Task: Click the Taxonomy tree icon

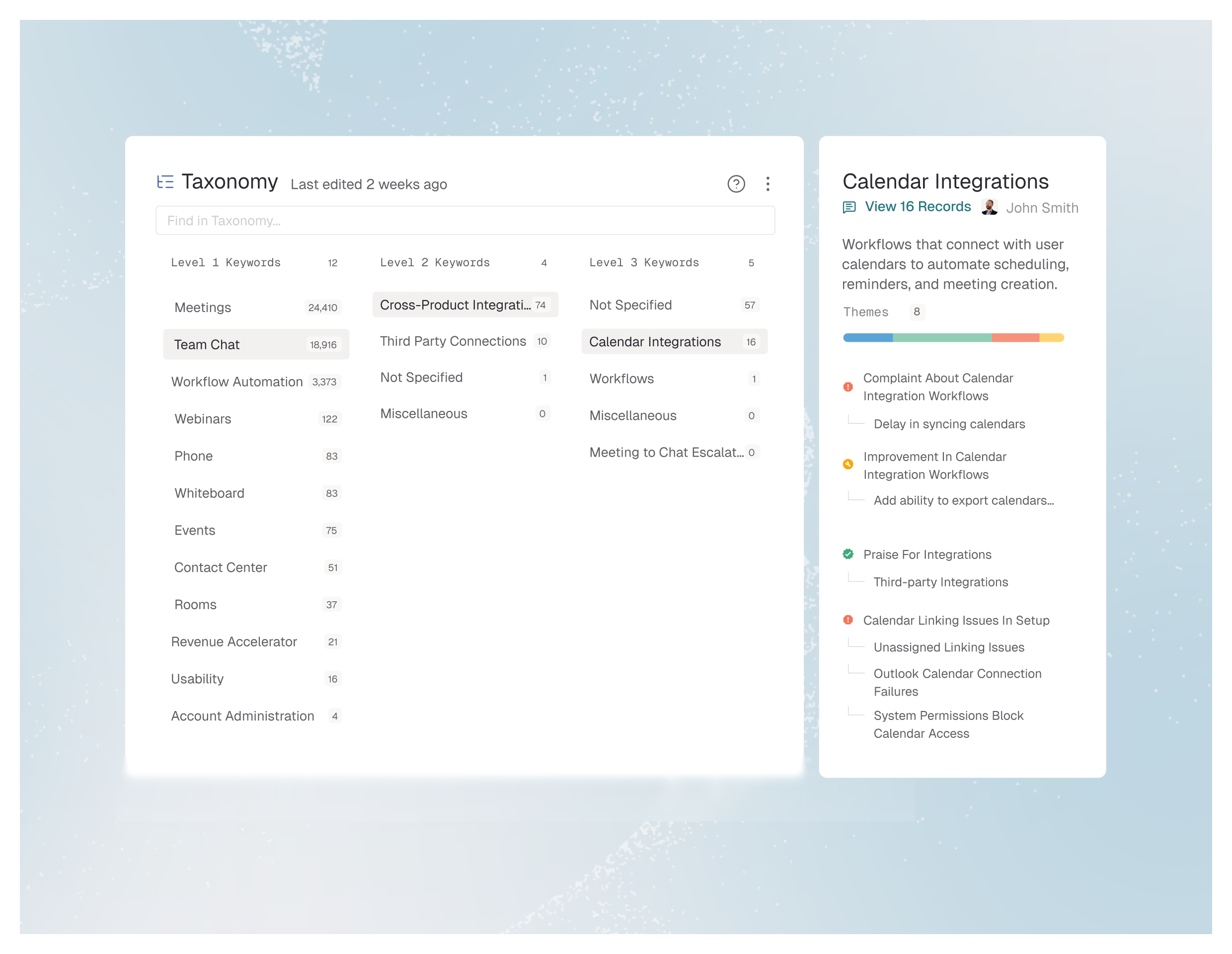Action: (x=165, y=182)
